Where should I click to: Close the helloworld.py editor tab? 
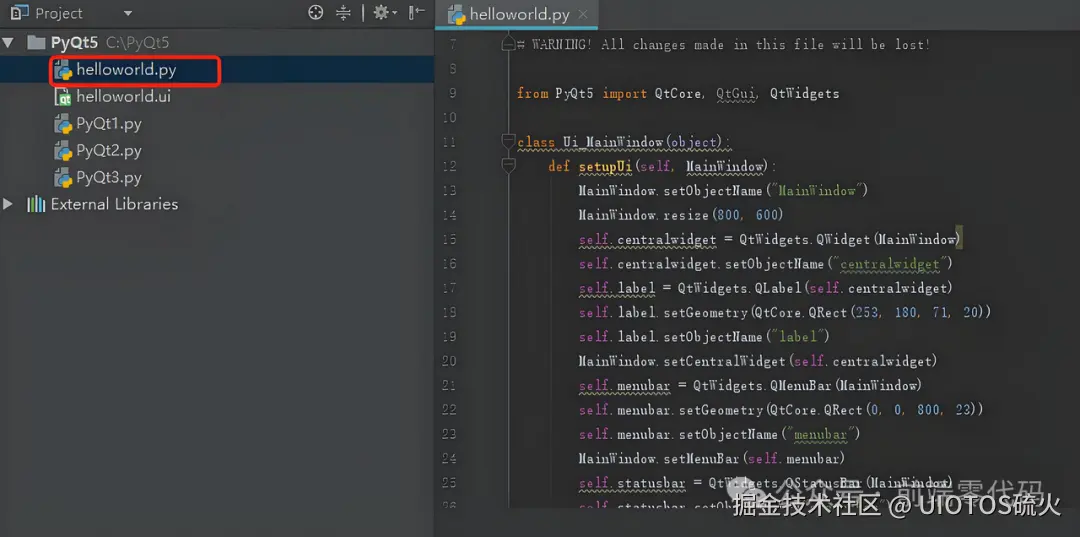[583, 14]
